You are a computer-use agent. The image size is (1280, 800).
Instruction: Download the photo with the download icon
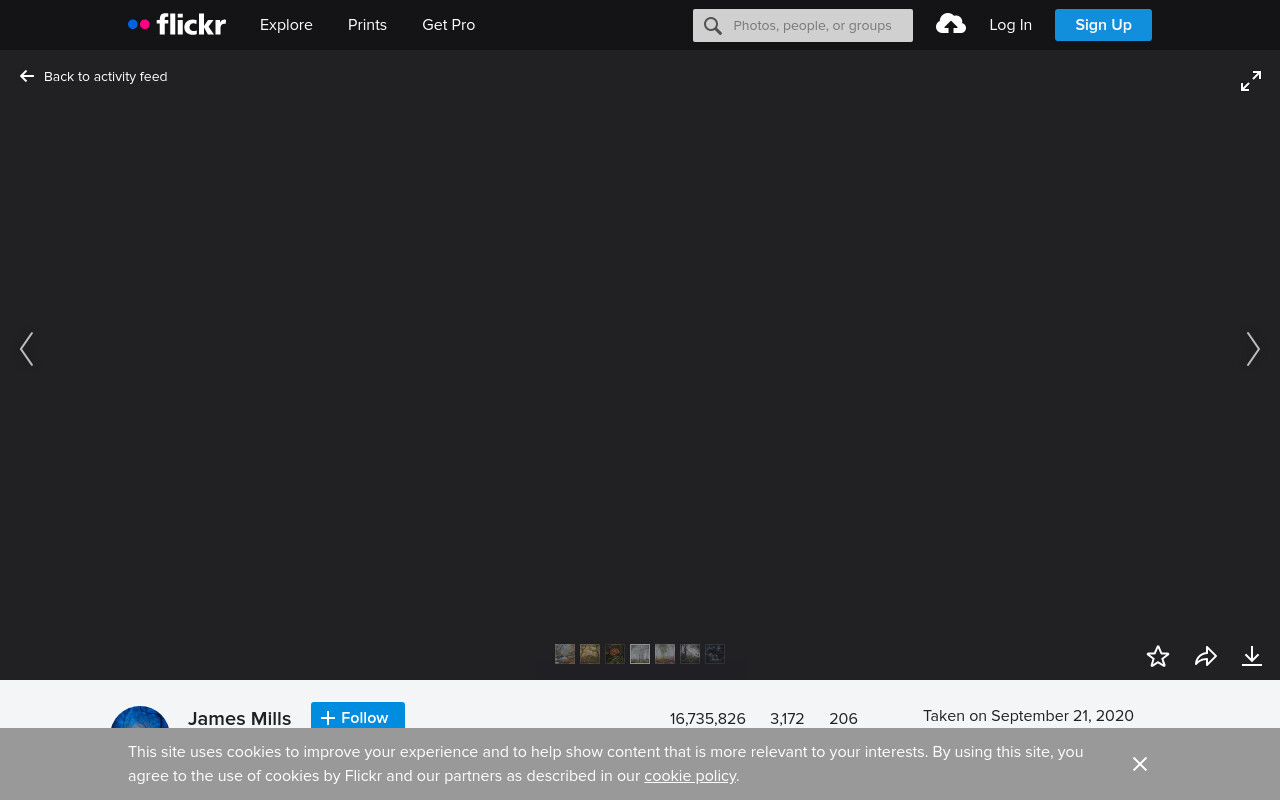pyautogui.click(x=1252, y=656)
